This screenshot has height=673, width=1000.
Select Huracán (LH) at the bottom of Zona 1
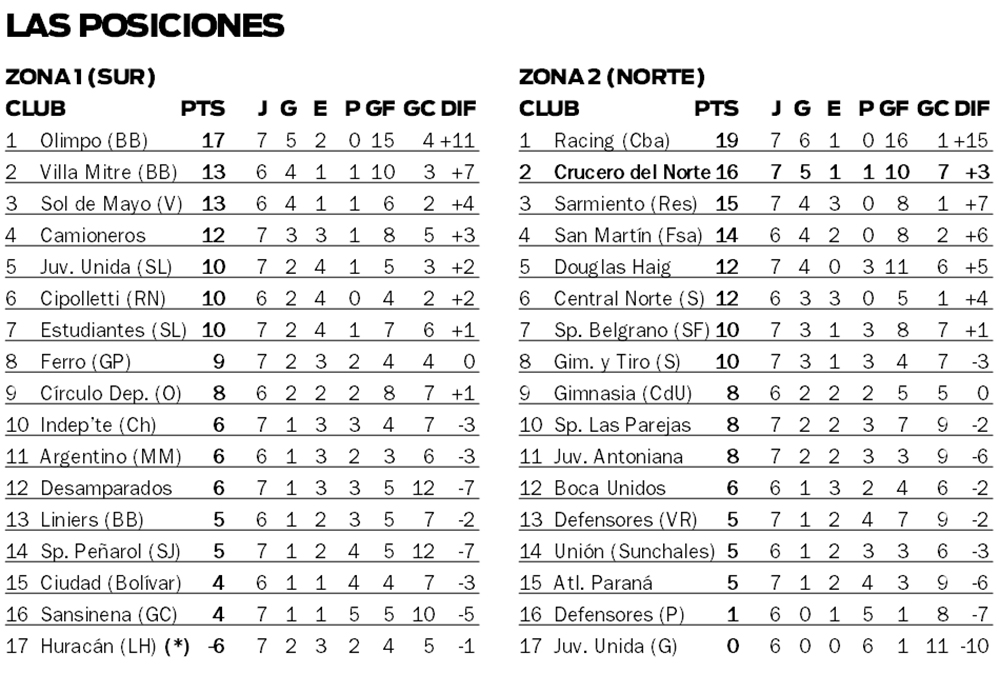point(99,646)
